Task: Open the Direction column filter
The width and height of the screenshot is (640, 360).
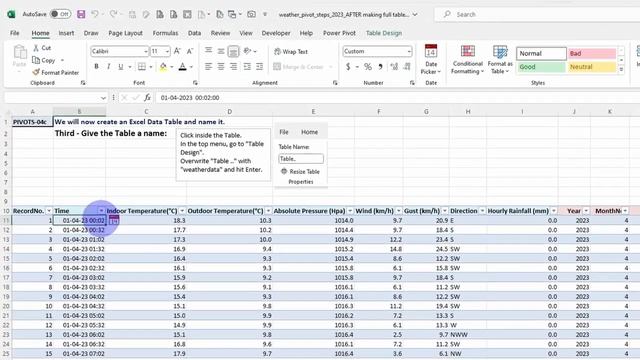Action: click(482, 211)
